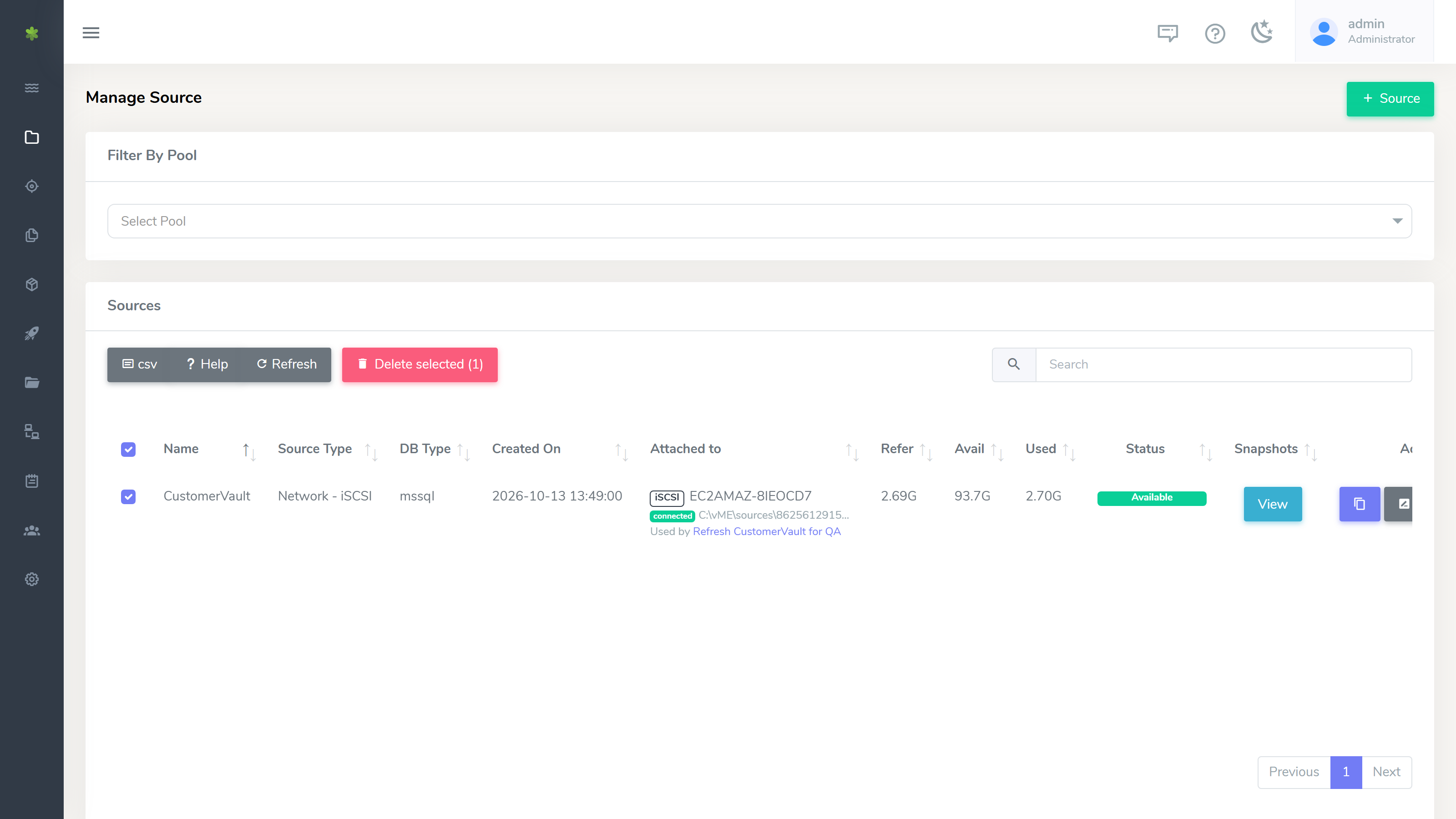Screen dimensions: 1456x819
Task: View snapshots for CustomerVault
Action: [x=1272, y=504]
